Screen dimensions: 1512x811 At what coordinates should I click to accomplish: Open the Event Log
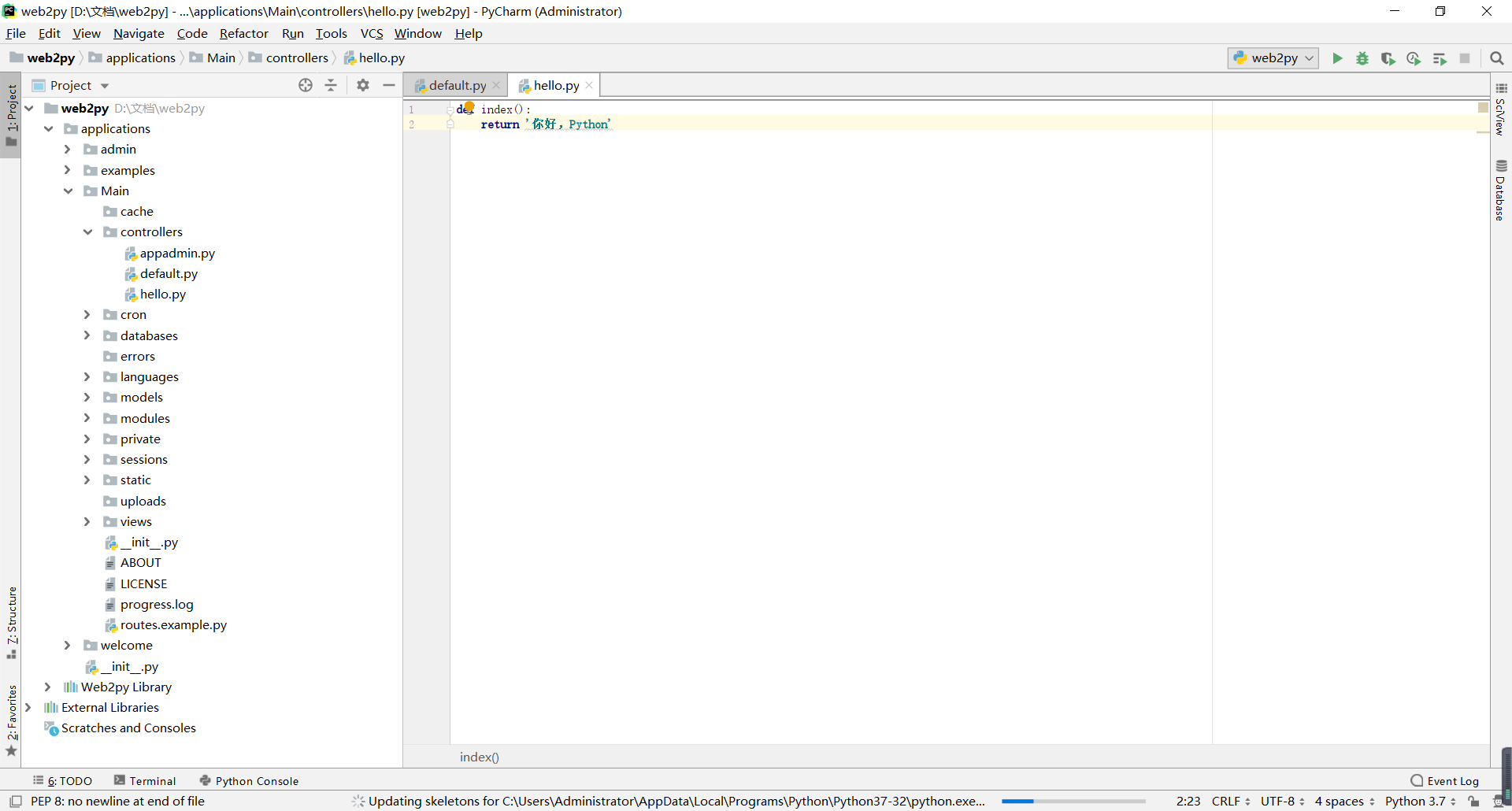coord(1444,780)
